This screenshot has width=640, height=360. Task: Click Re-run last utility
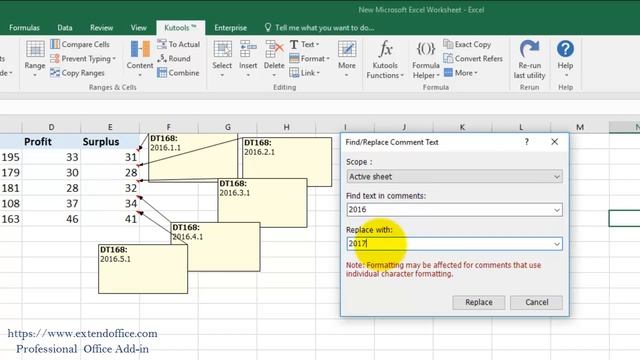[529, 60]
